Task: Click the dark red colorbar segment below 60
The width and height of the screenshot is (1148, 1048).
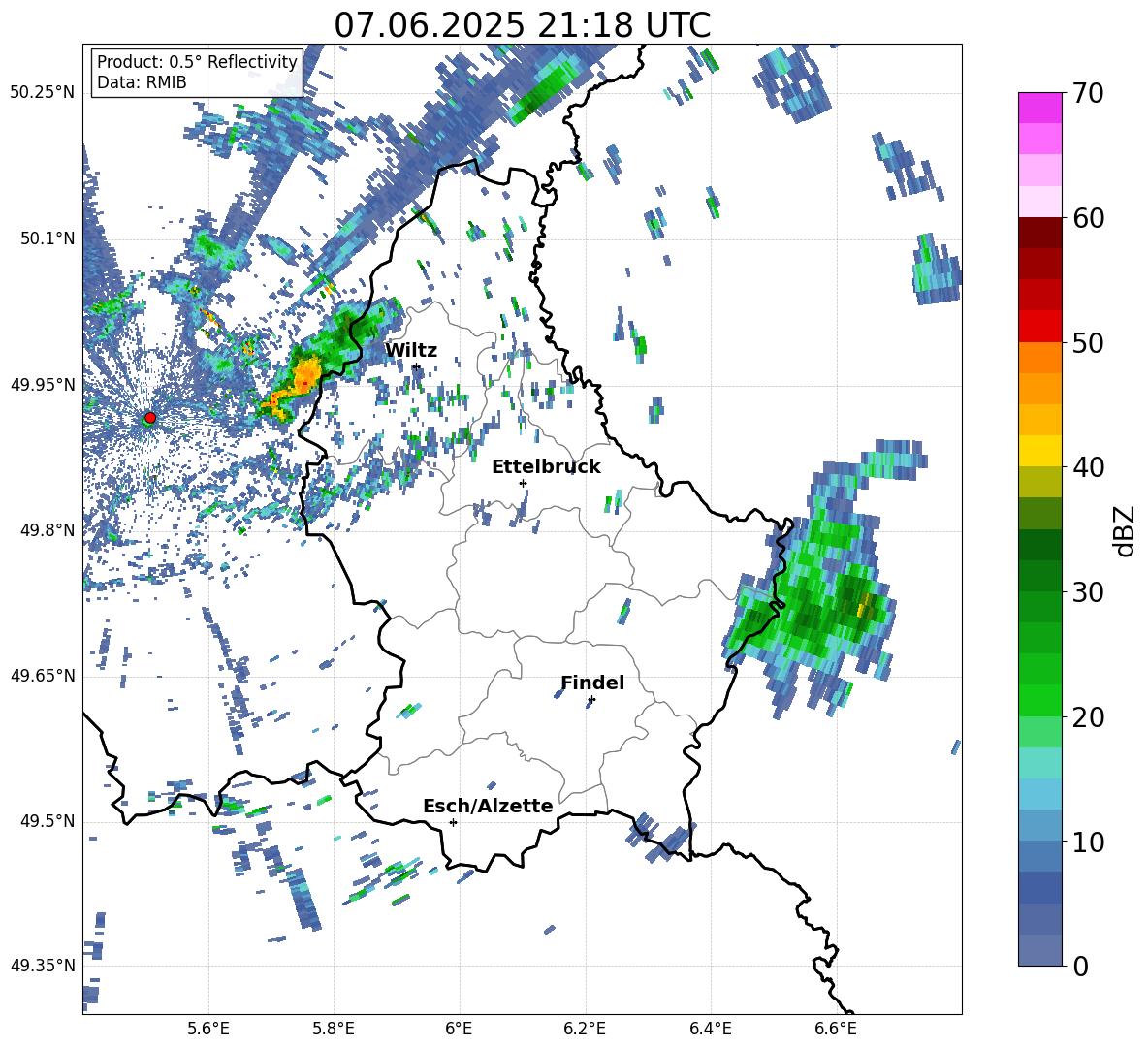Action: (1040, 233)
